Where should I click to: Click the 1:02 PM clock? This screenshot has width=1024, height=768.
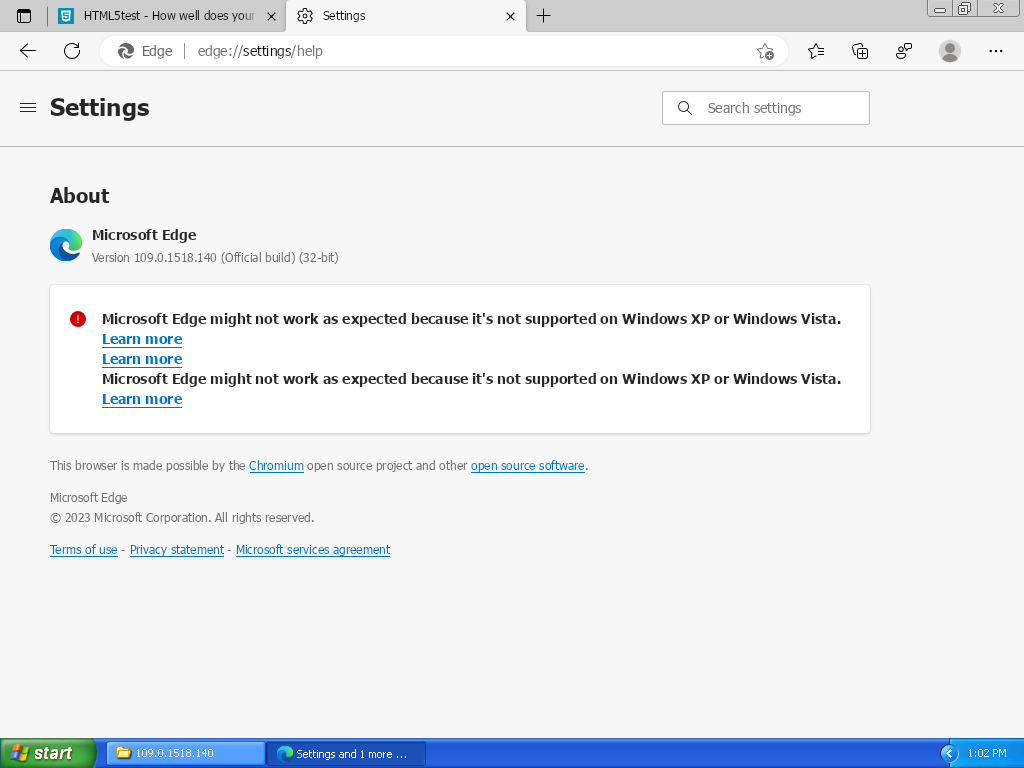click(x=987, y=754)
